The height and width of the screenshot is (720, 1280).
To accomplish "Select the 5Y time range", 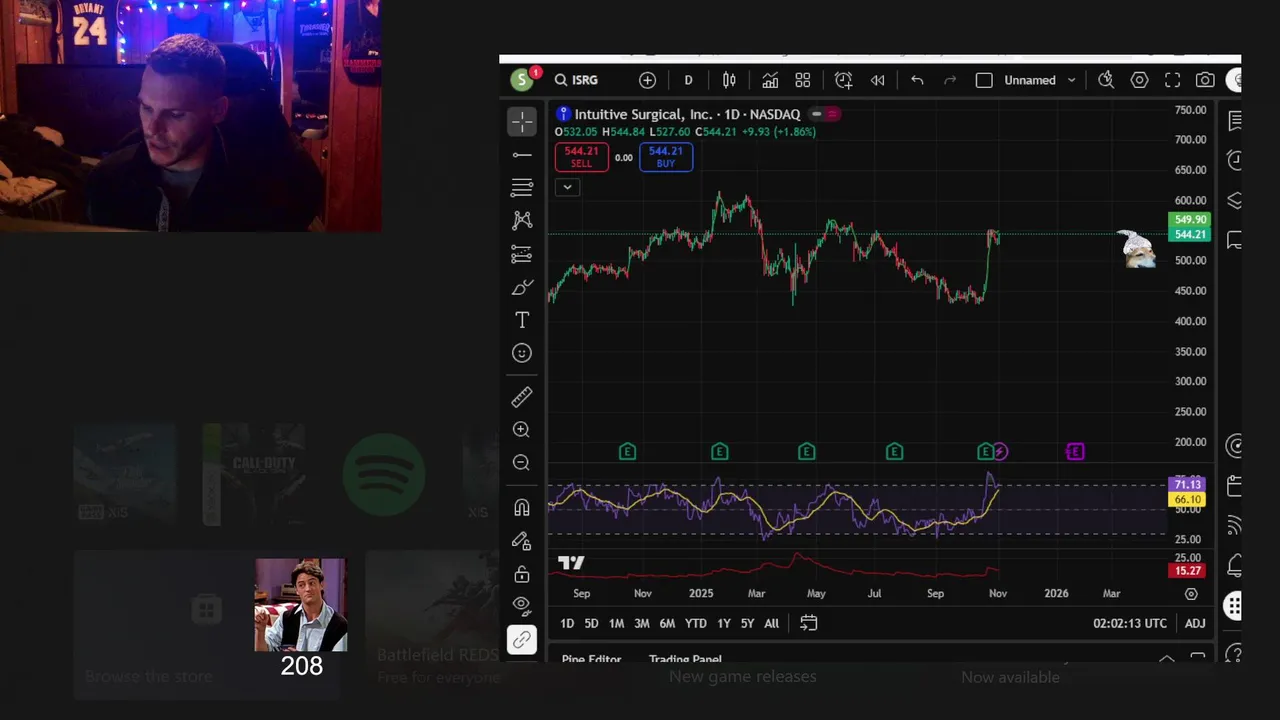I will pos(747,623).
